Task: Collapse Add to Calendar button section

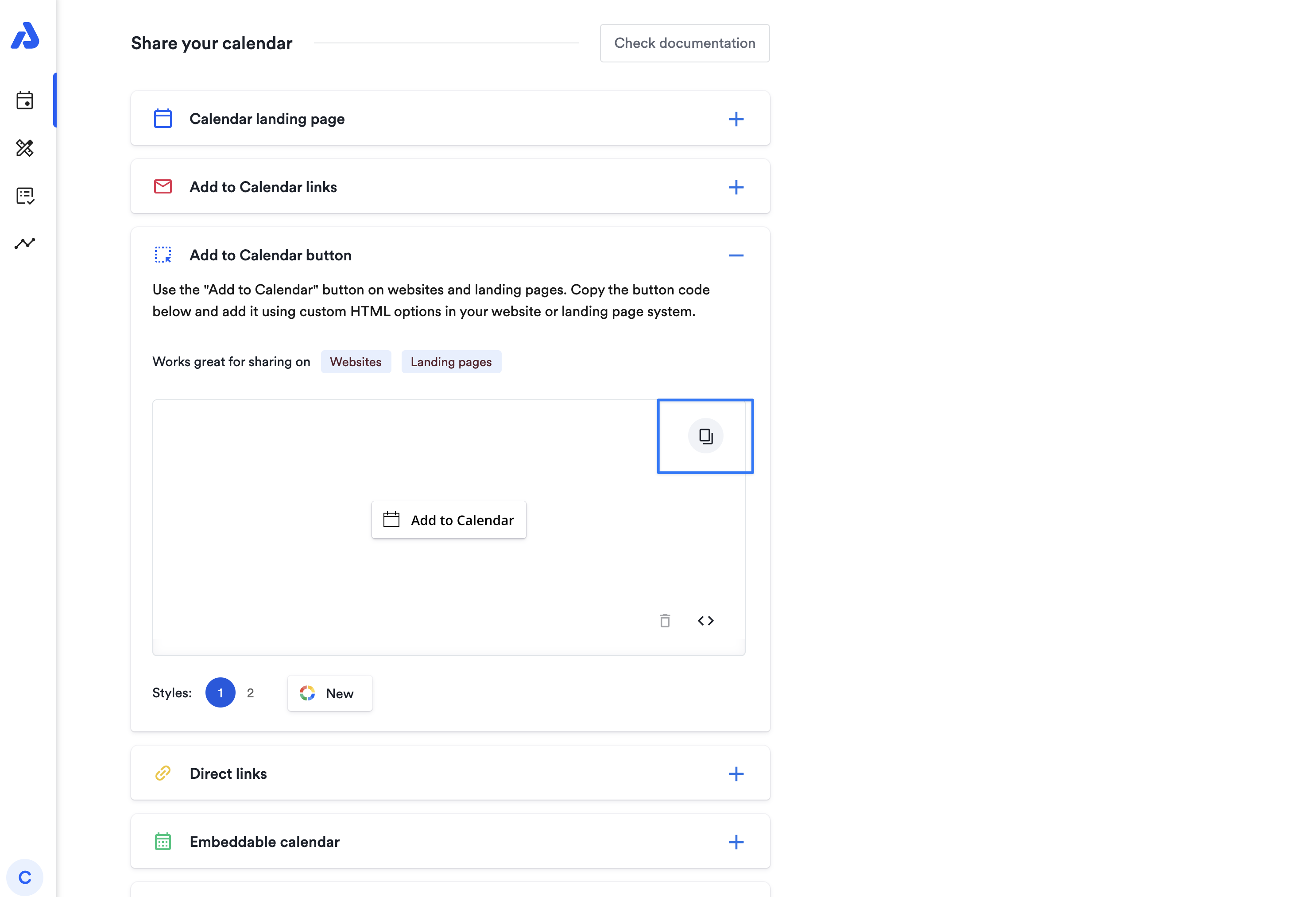Action: pos(735,255)
